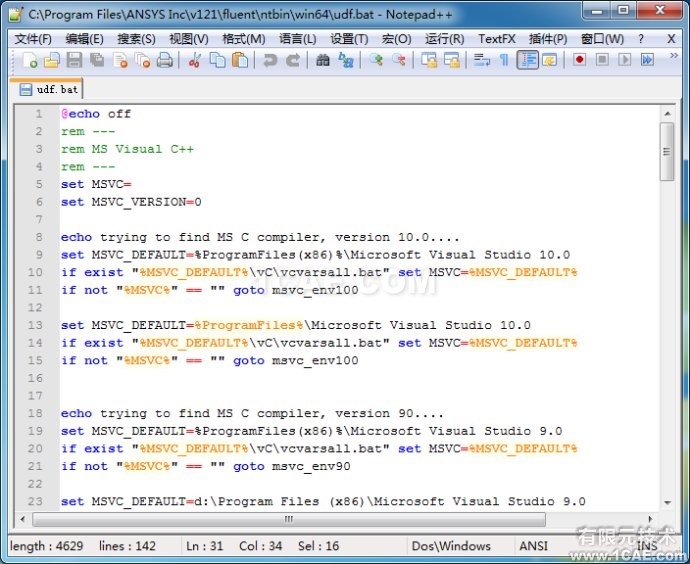This screenshot has width=690, height=564.
Task: Save the current file via toolbar
Action: 74,60
